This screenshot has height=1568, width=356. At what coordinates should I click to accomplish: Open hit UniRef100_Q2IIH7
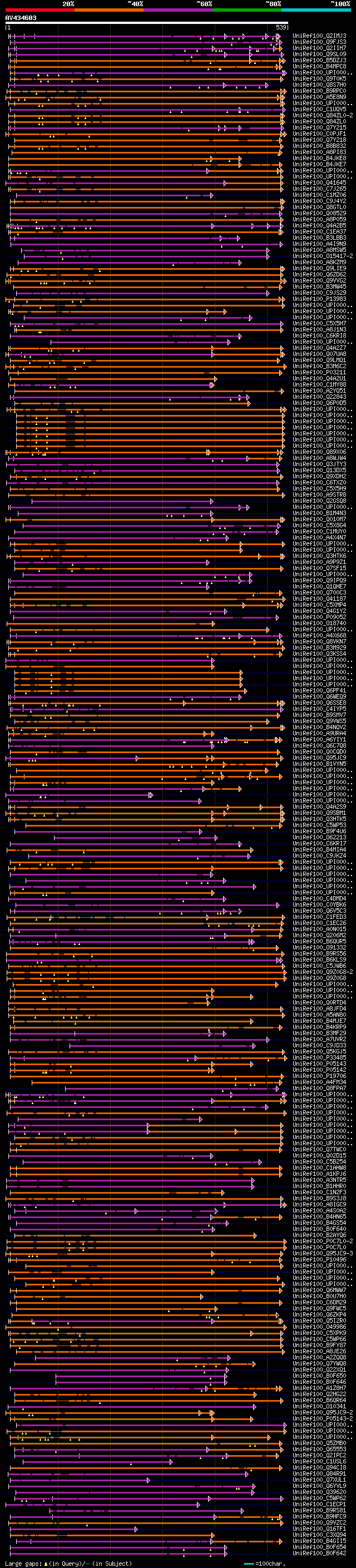point(319,48)
